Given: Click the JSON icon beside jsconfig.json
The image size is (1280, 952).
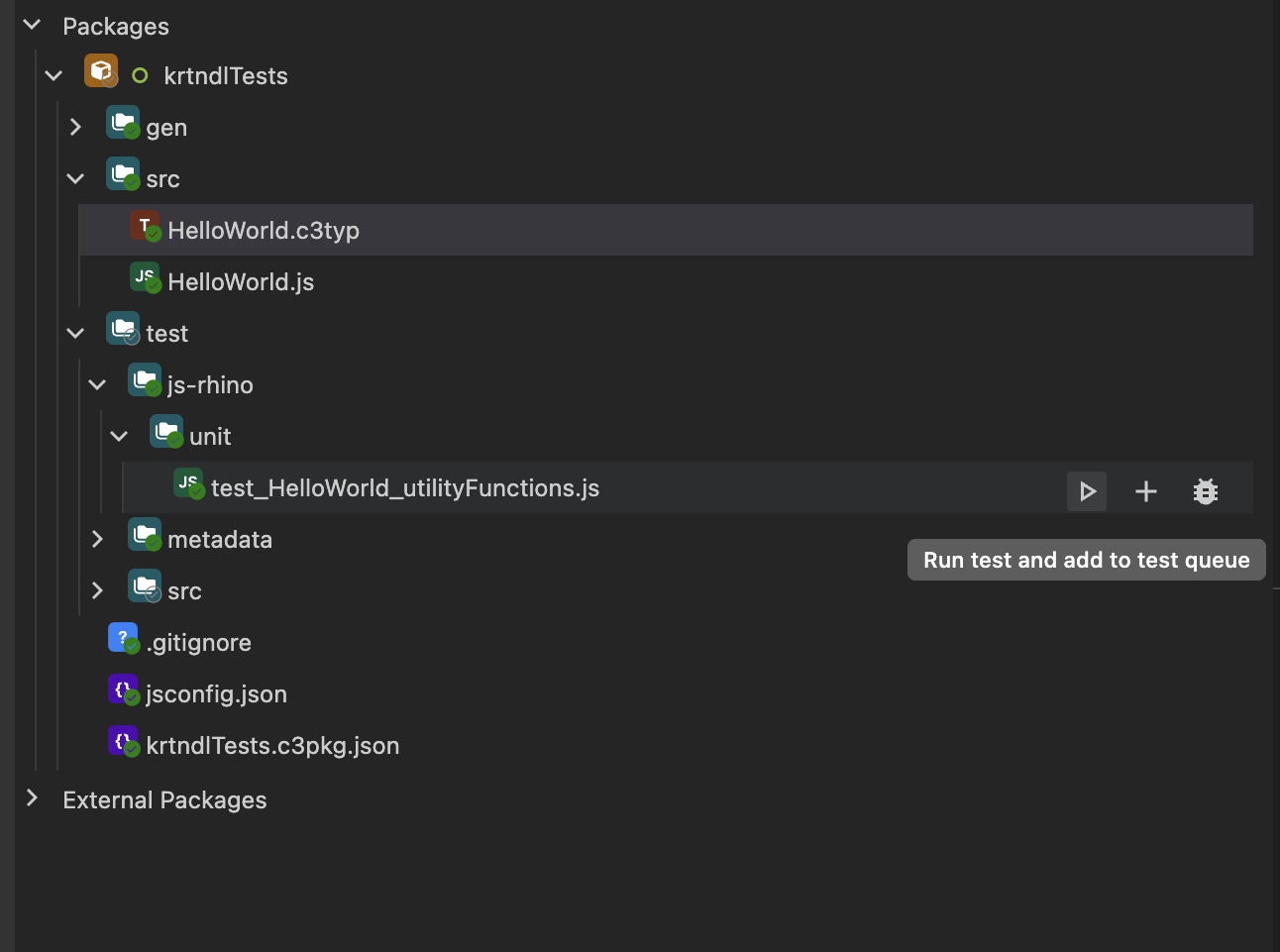Looking at the screenshot, I should click(x=122, y=688).
